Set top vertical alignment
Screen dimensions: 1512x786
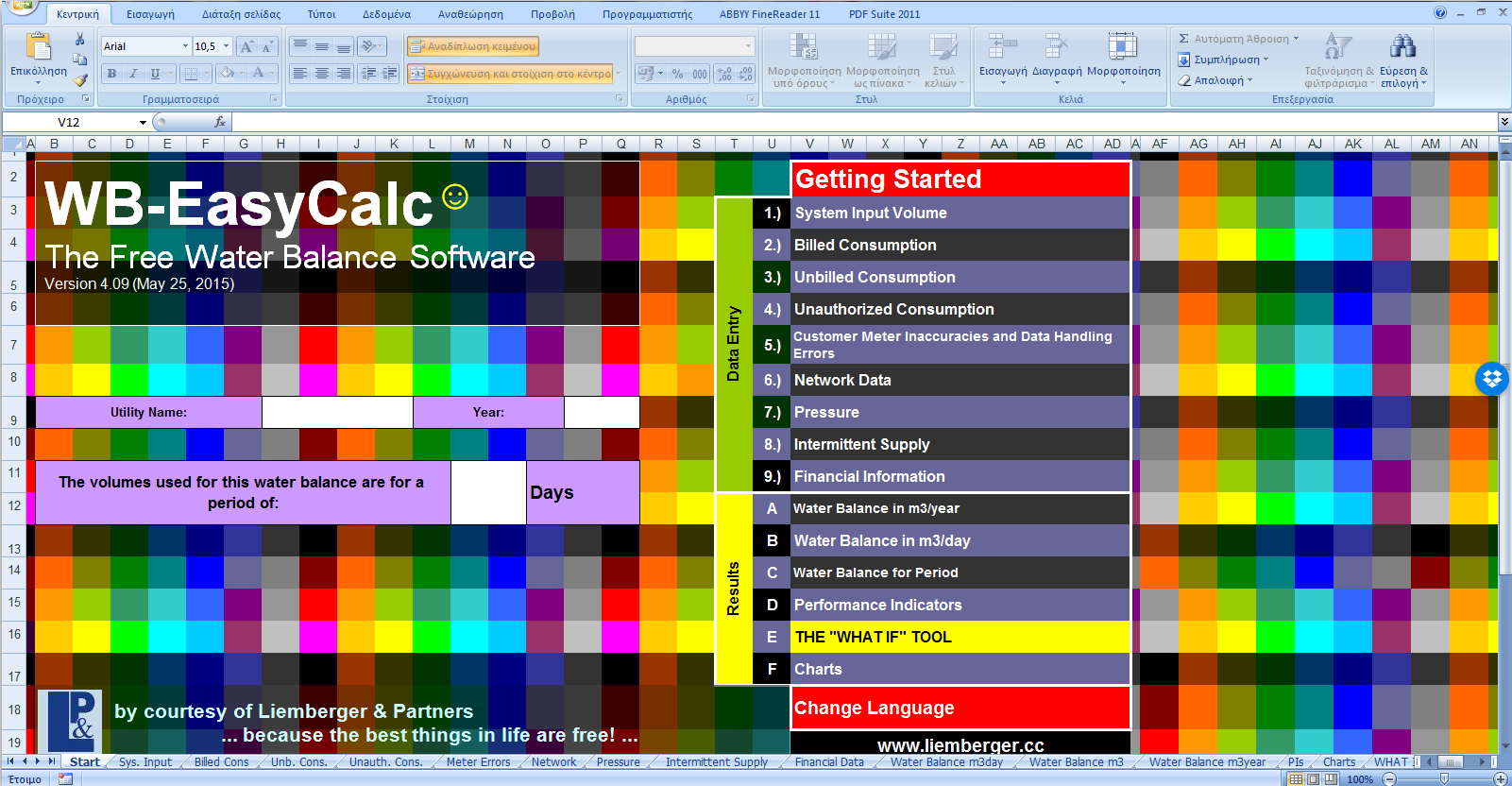pyautogui.click(x=300, y=46)
